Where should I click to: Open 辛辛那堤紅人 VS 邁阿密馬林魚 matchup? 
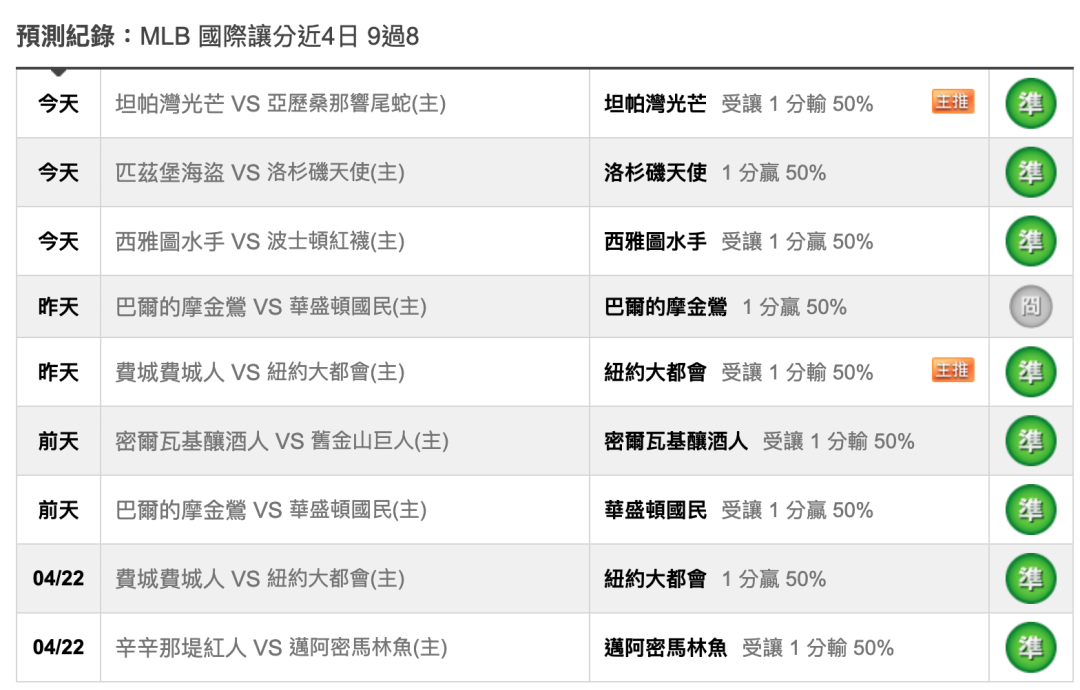(281, 647)
